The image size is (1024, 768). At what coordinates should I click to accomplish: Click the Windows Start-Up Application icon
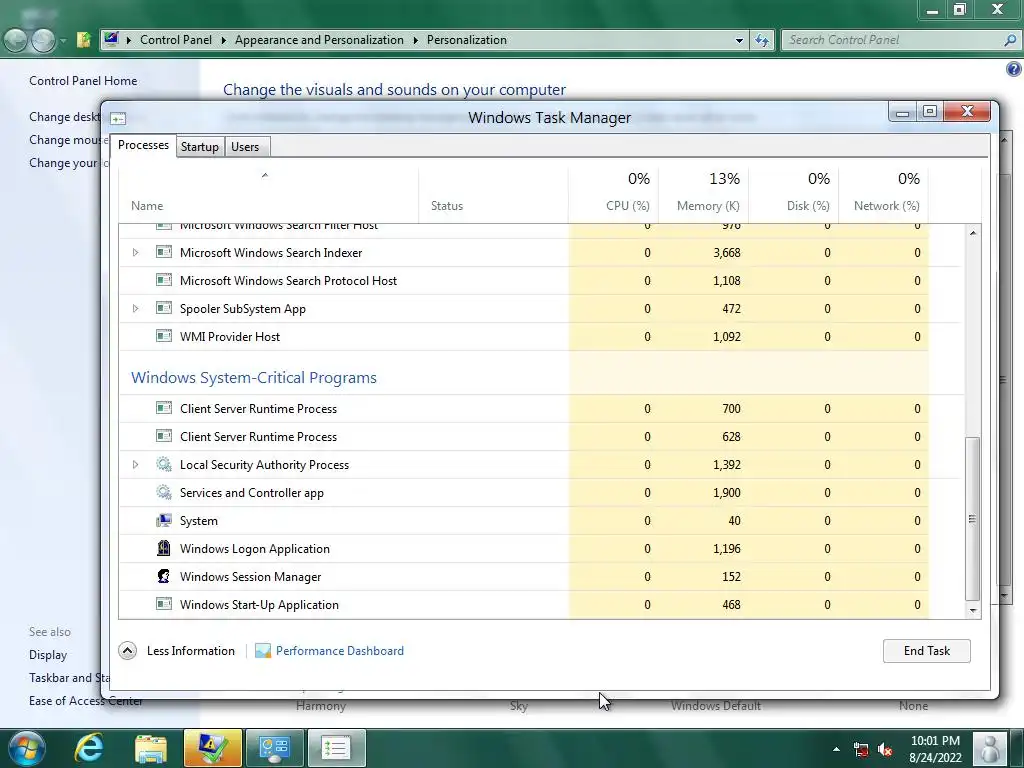164,604
